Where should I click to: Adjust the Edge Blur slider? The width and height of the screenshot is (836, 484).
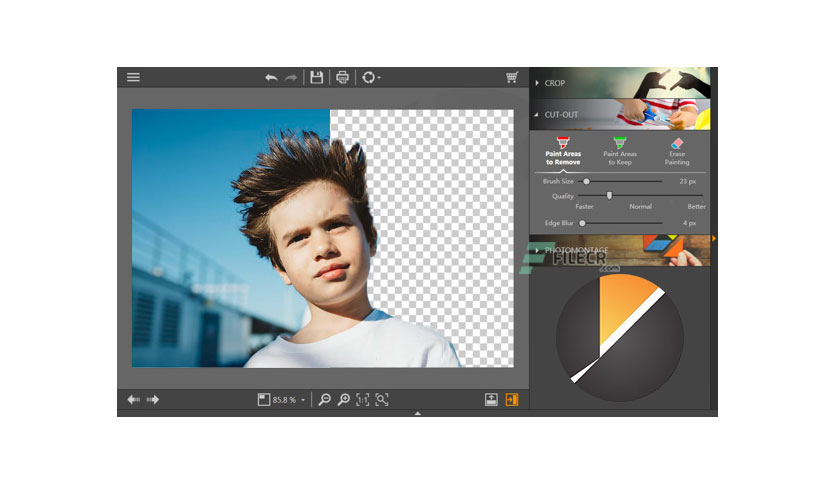click(x=582, y=223)
